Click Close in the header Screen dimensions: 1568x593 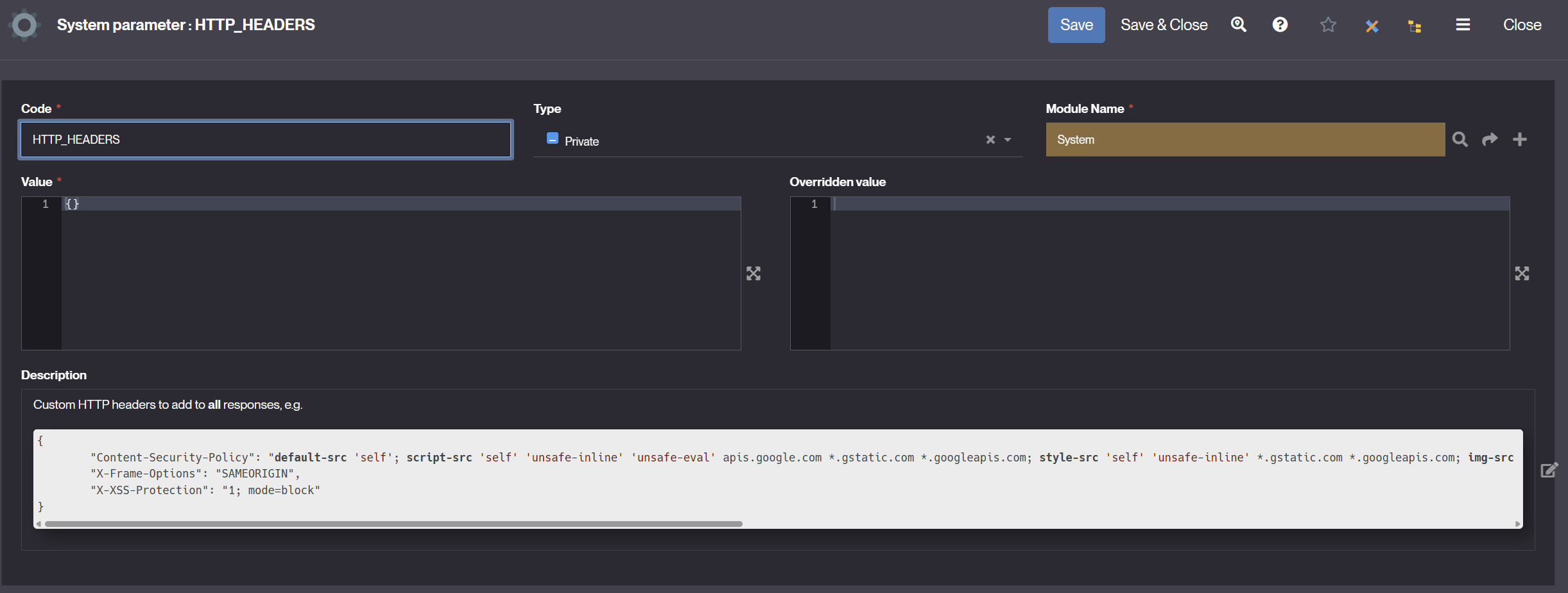(1522, 25)
